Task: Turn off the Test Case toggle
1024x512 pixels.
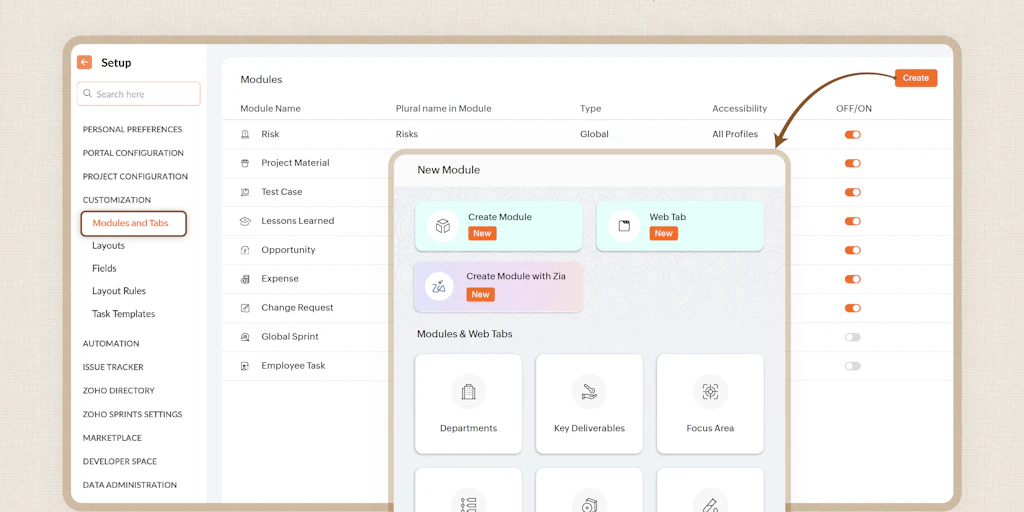Action: click(x=852, y=192)
